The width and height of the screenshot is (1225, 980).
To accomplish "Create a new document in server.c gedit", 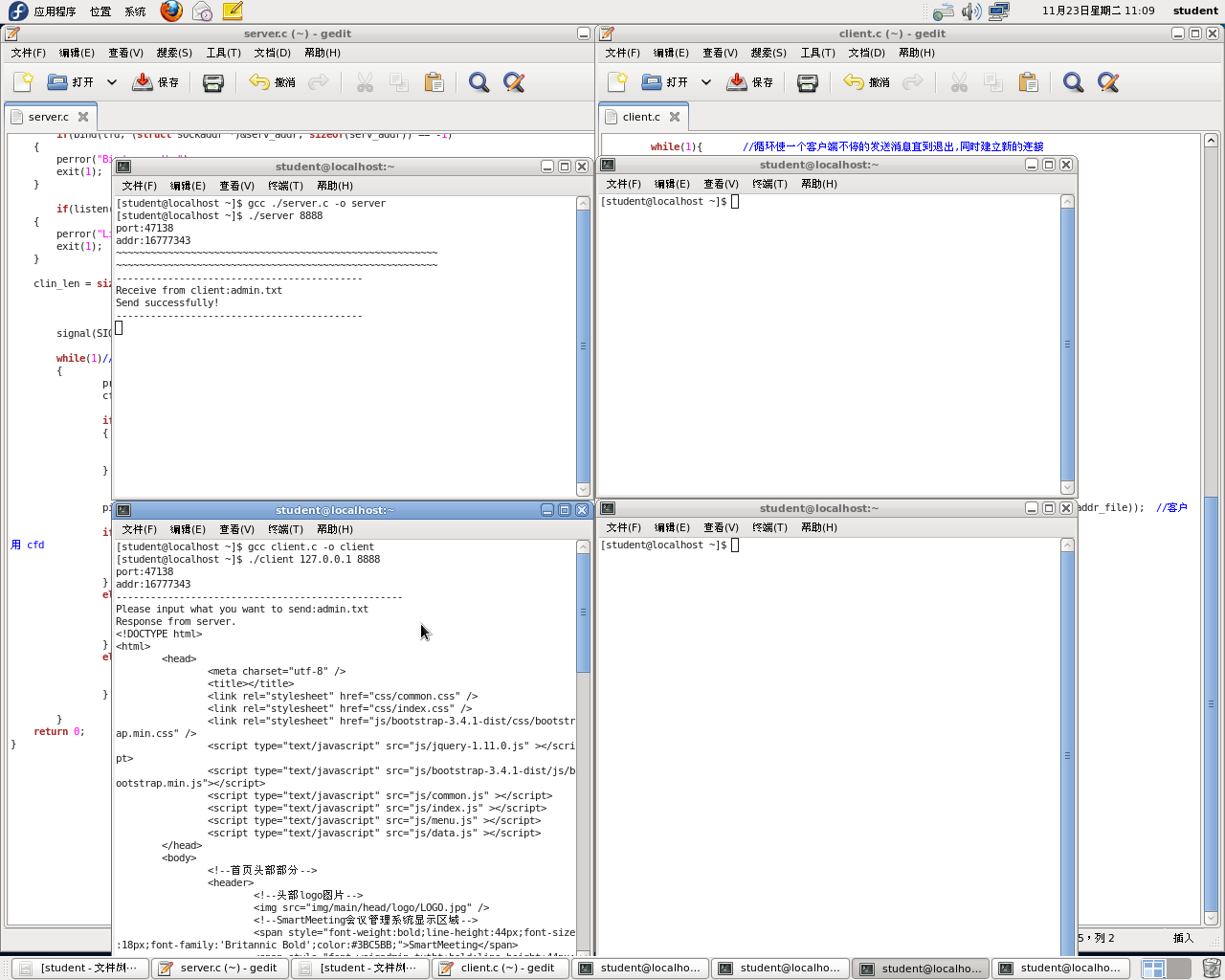I will click(x=23, y=82).
